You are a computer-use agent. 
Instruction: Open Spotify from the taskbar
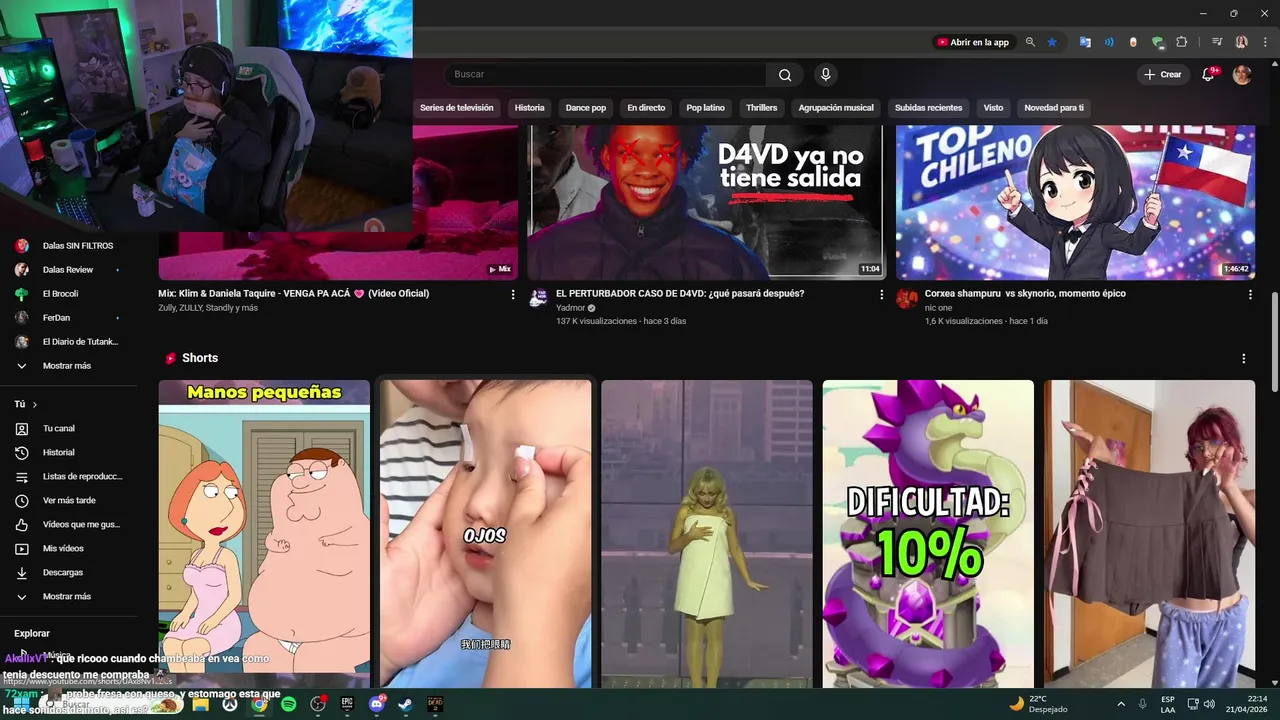tap(288, 704)
